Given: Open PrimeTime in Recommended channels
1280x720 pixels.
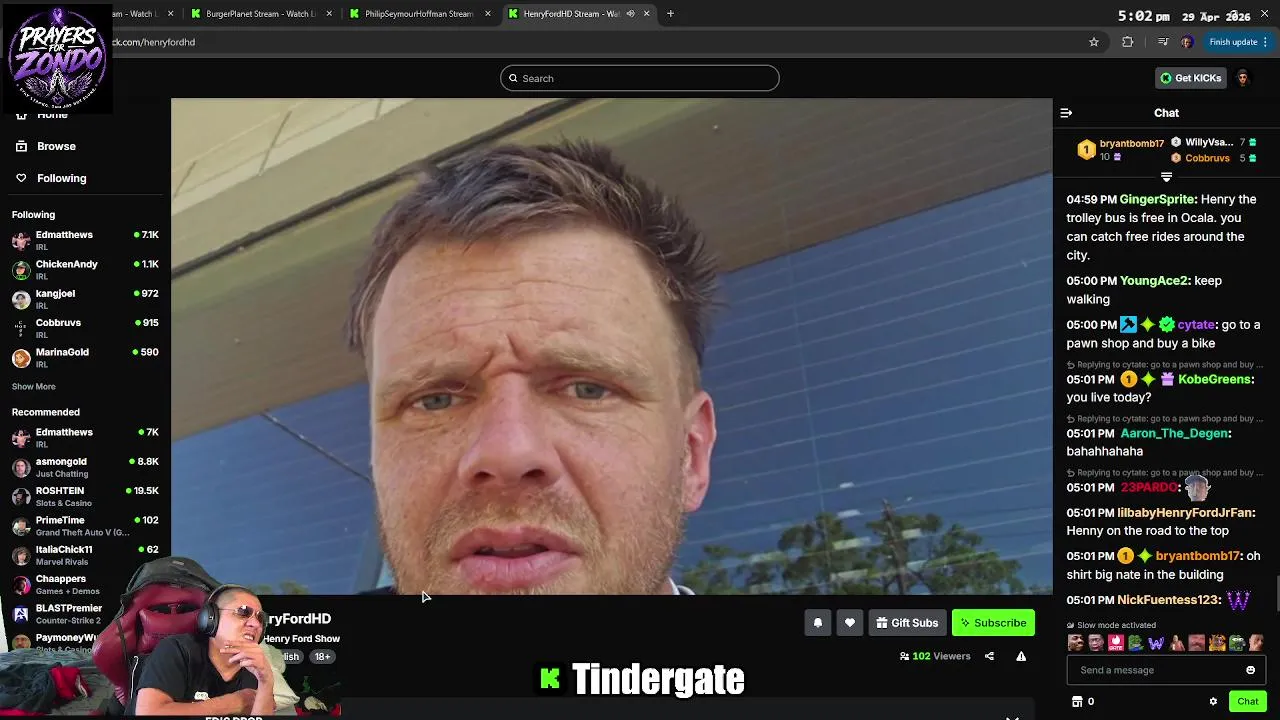Looking at the screenshot, I should point(85,526).
